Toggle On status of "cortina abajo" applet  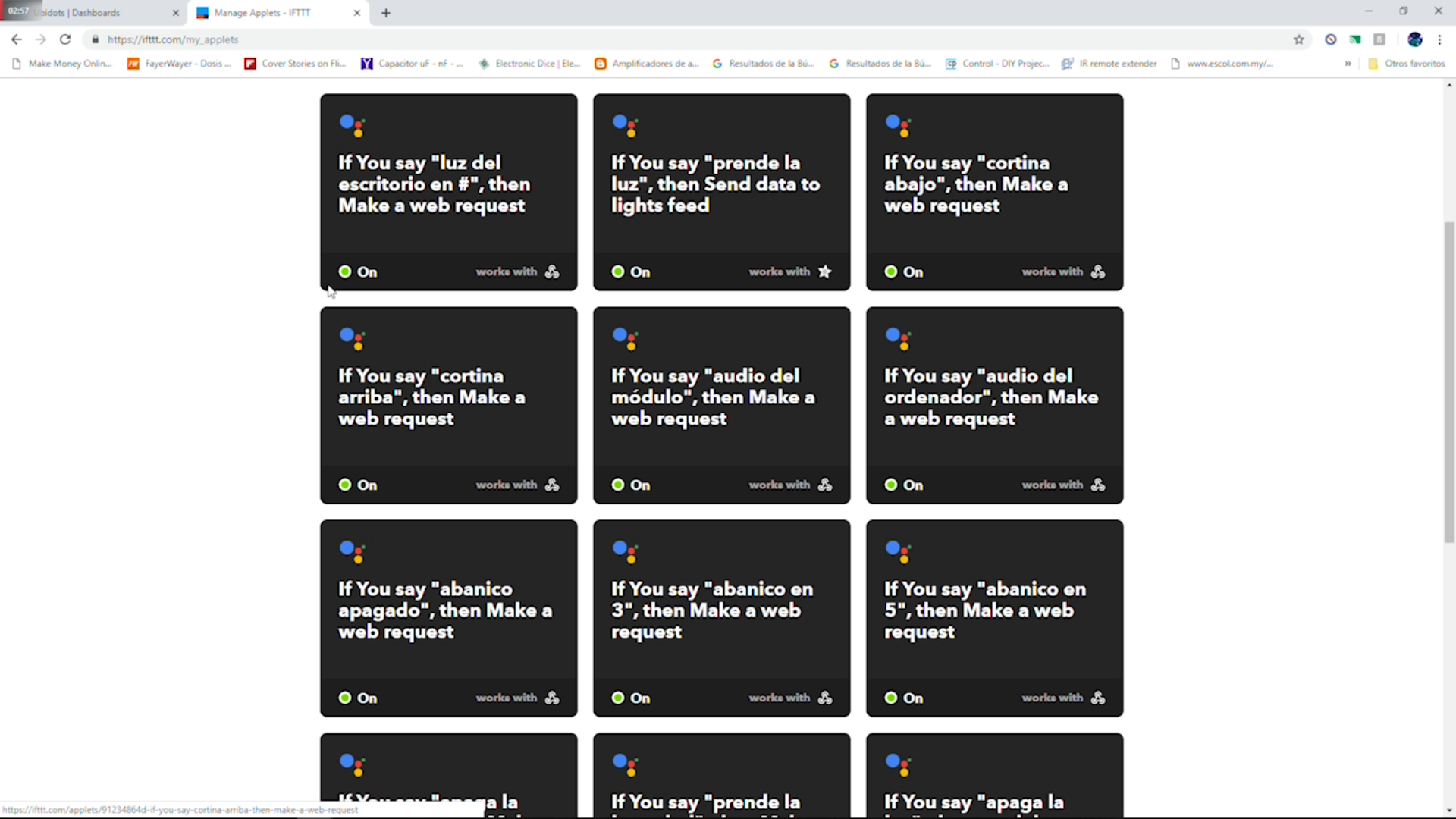[x=904, y=271]
